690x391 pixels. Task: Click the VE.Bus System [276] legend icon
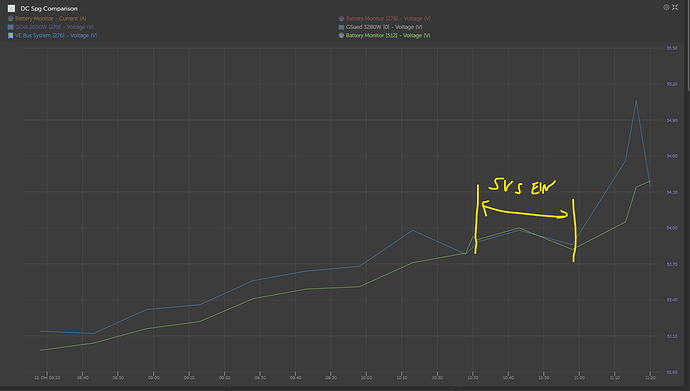click(11, 36)
